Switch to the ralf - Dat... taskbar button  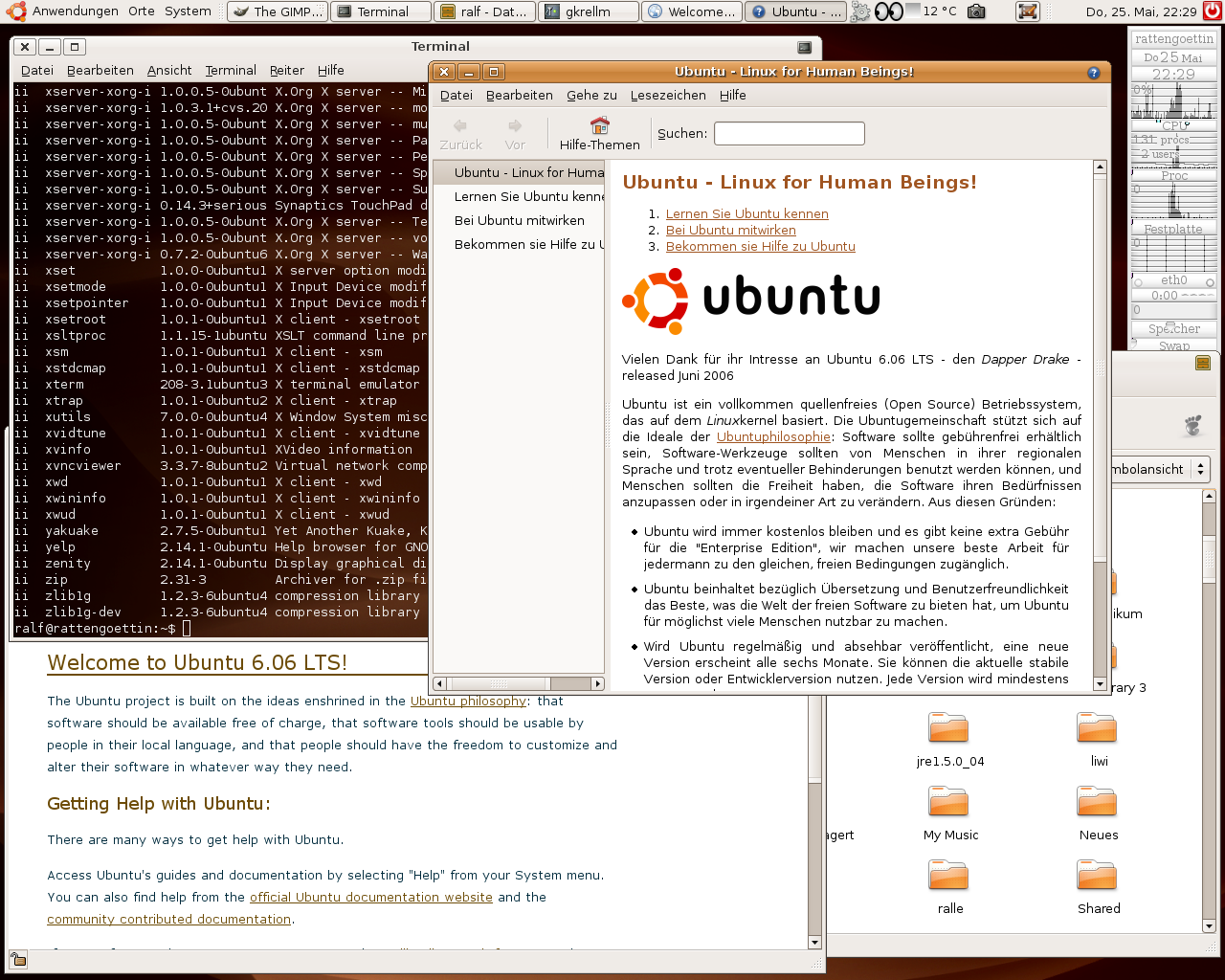[485, 11]
